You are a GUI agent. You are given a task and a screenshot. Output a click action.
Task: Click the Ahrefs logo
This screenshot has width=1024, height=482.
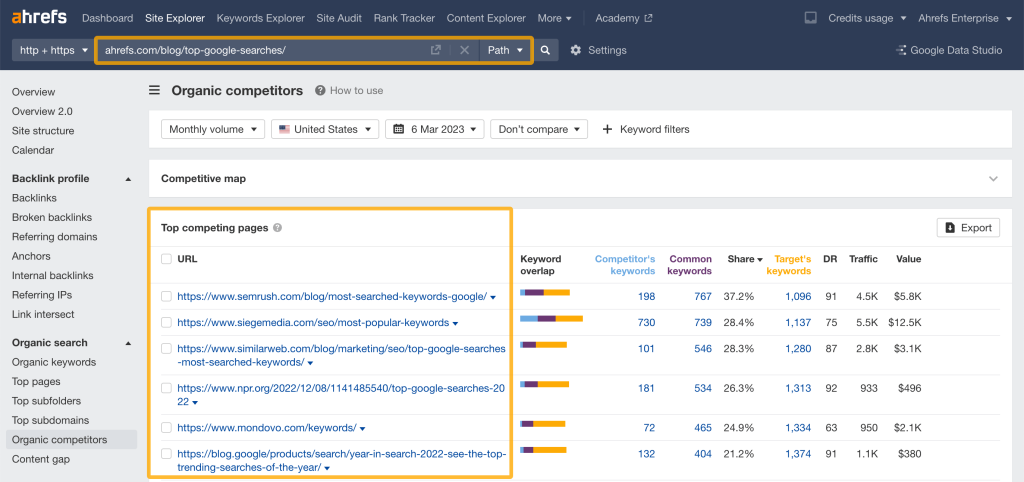(40, 18)
